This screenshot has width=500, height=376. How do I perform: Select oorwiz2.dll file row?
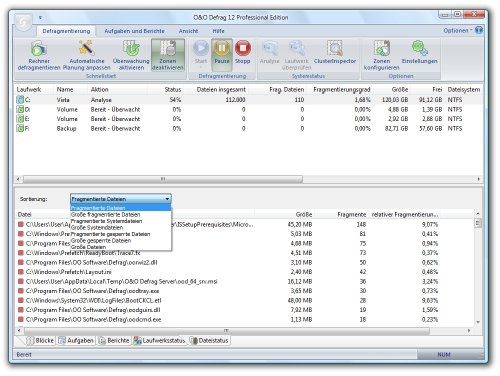[228, 262]
